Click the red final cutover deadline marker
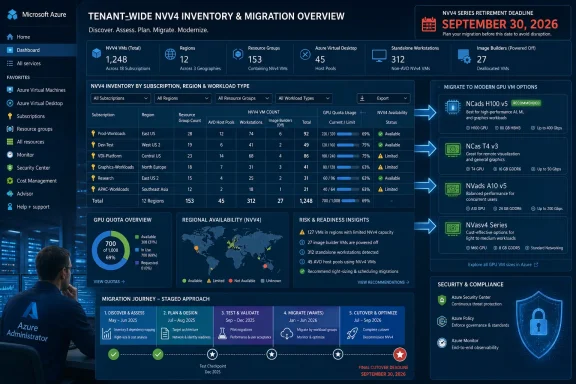The height and width of the screenshot is (384, 576). point(400,355)
